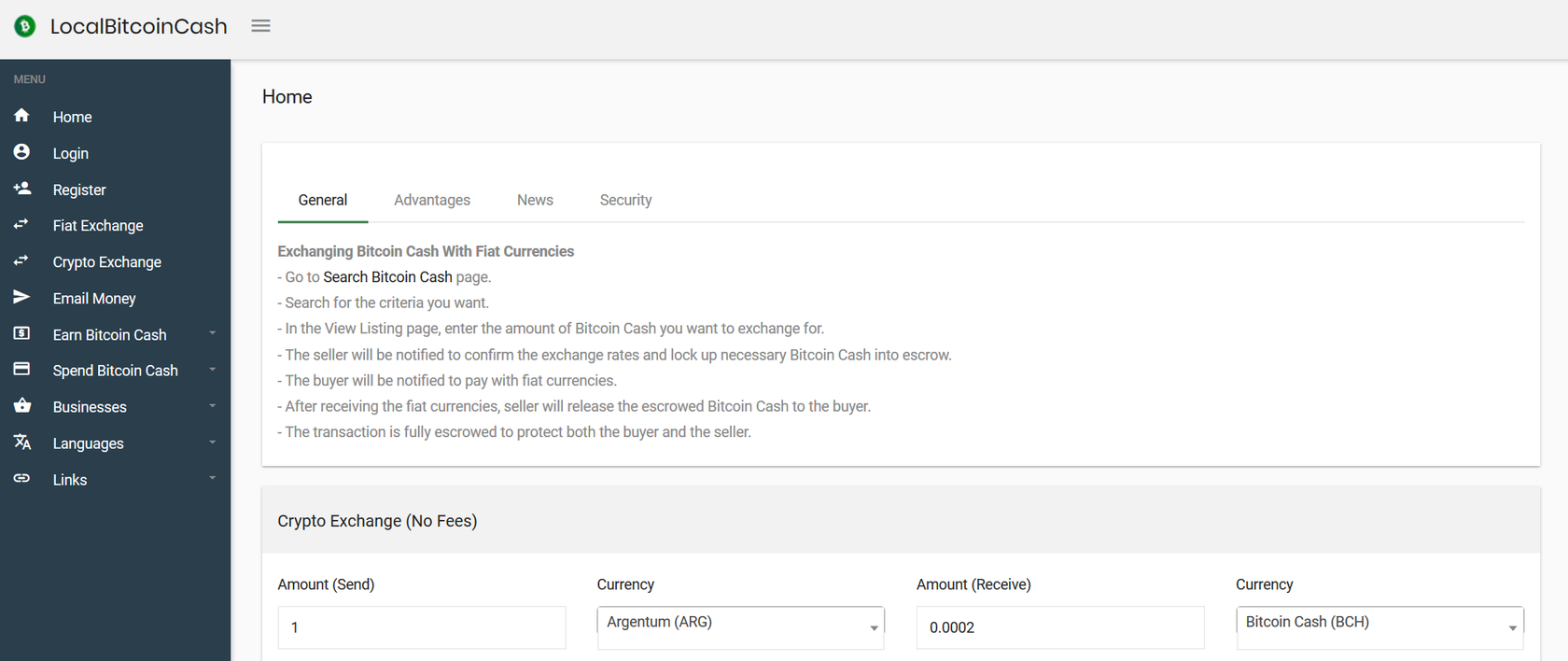Click the Login user icon
The image size is (1568, 661).
pos(21,152)
